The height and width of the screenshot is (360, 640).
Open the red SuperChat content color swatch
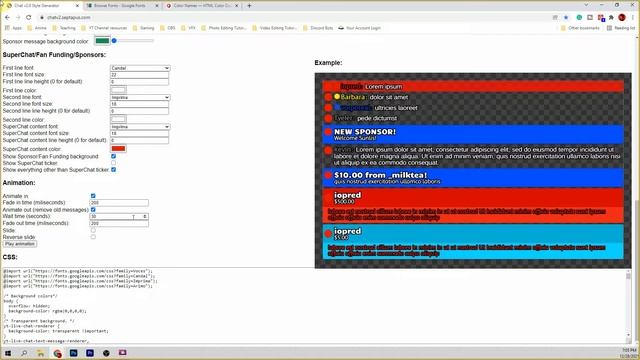click(x=118, y=149)
